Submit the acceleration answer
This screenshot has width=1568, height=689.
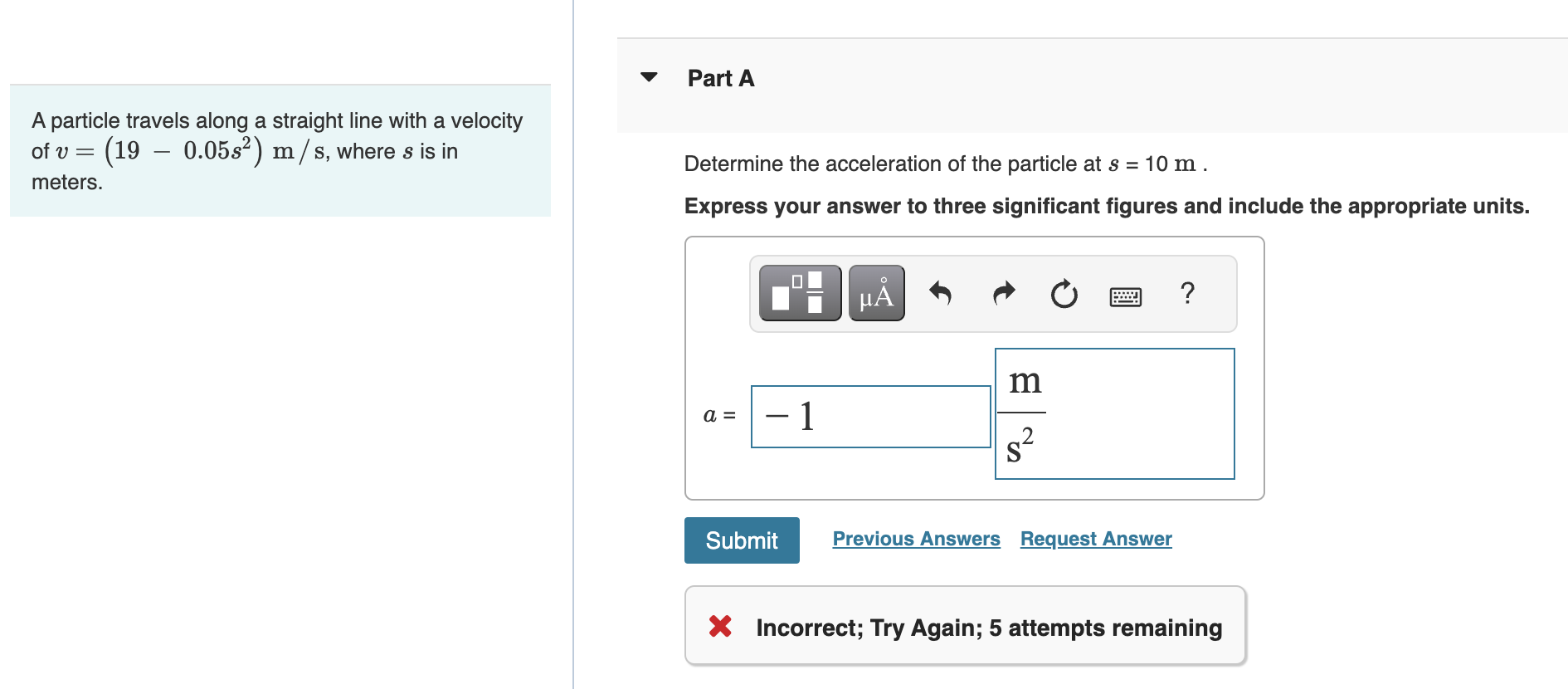point(741,540)
